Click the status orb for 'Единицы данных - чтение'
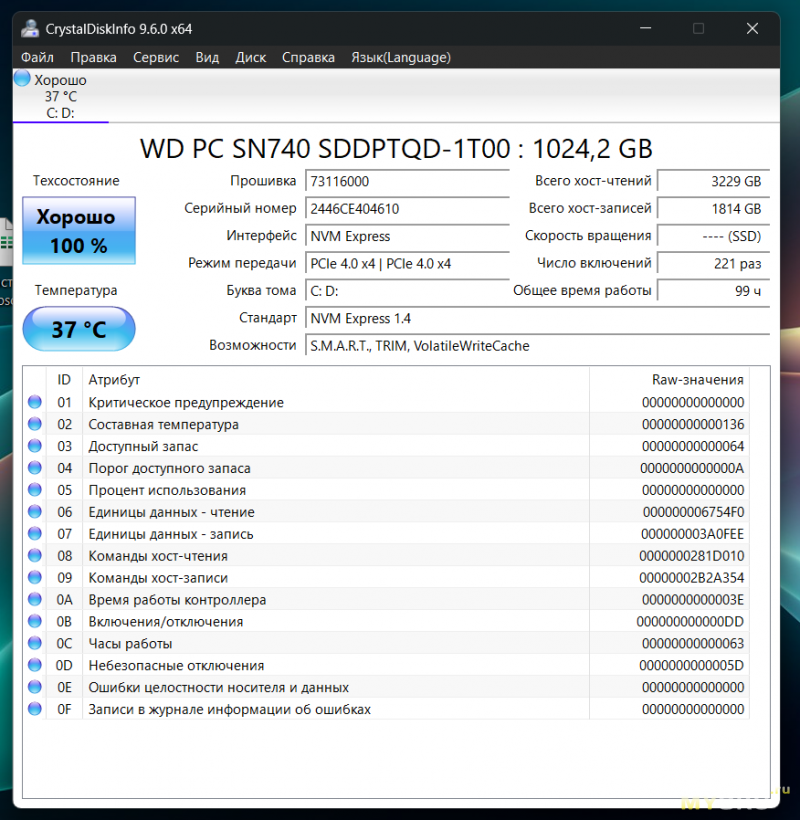 tap(35, 511)
